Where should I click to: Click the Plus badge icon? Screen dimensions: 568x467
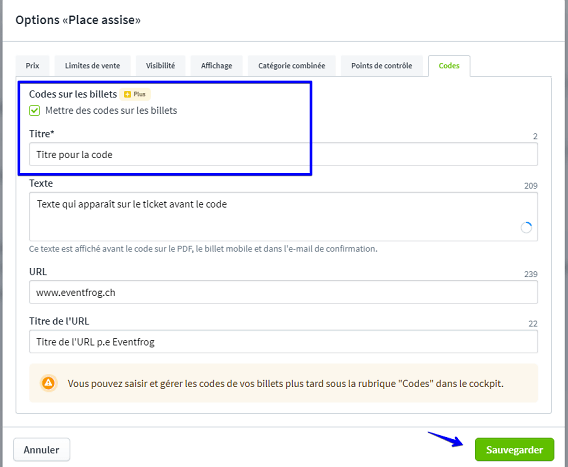tap(135, 94)
